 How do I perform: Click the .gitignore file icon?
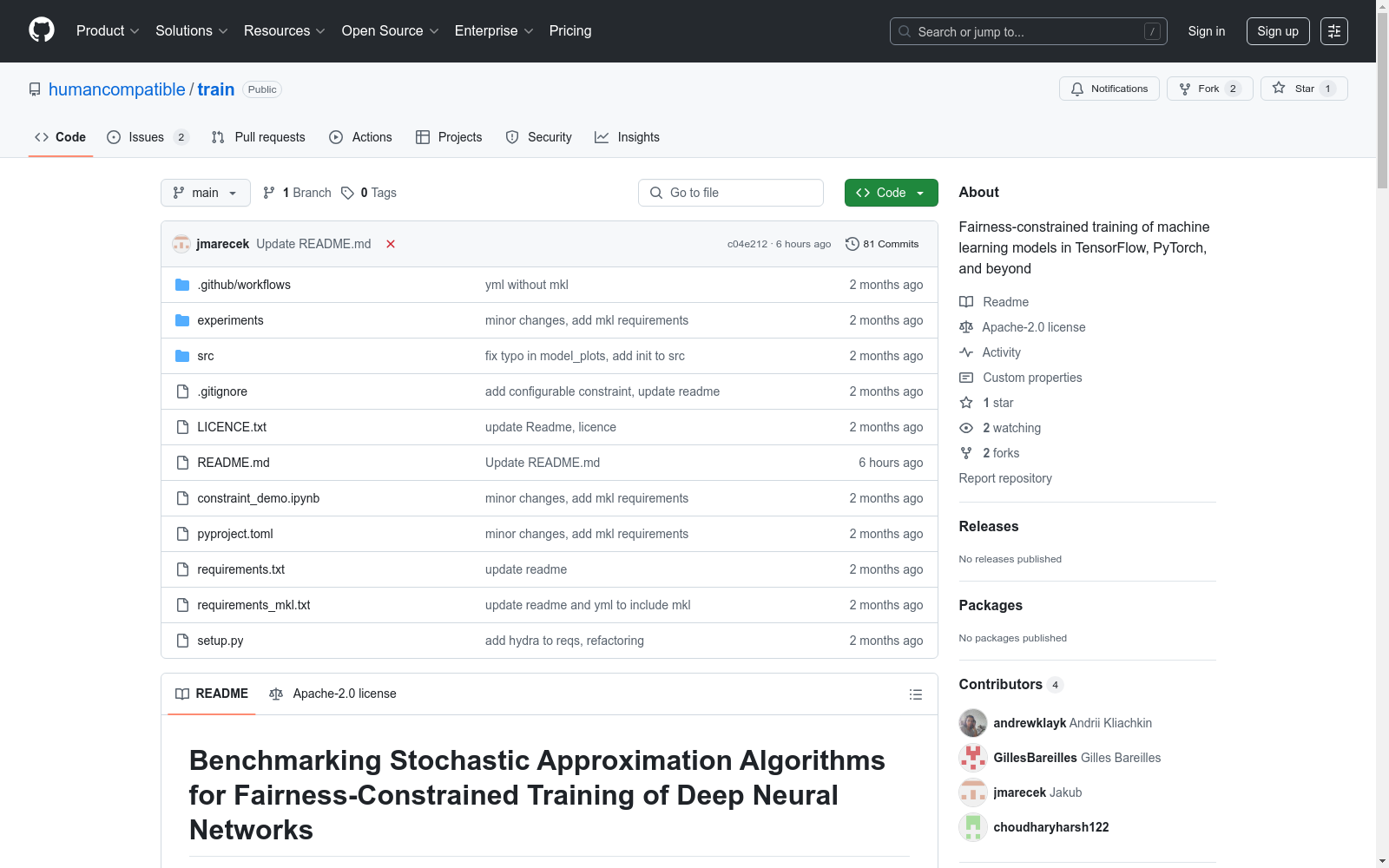point(182,391)
